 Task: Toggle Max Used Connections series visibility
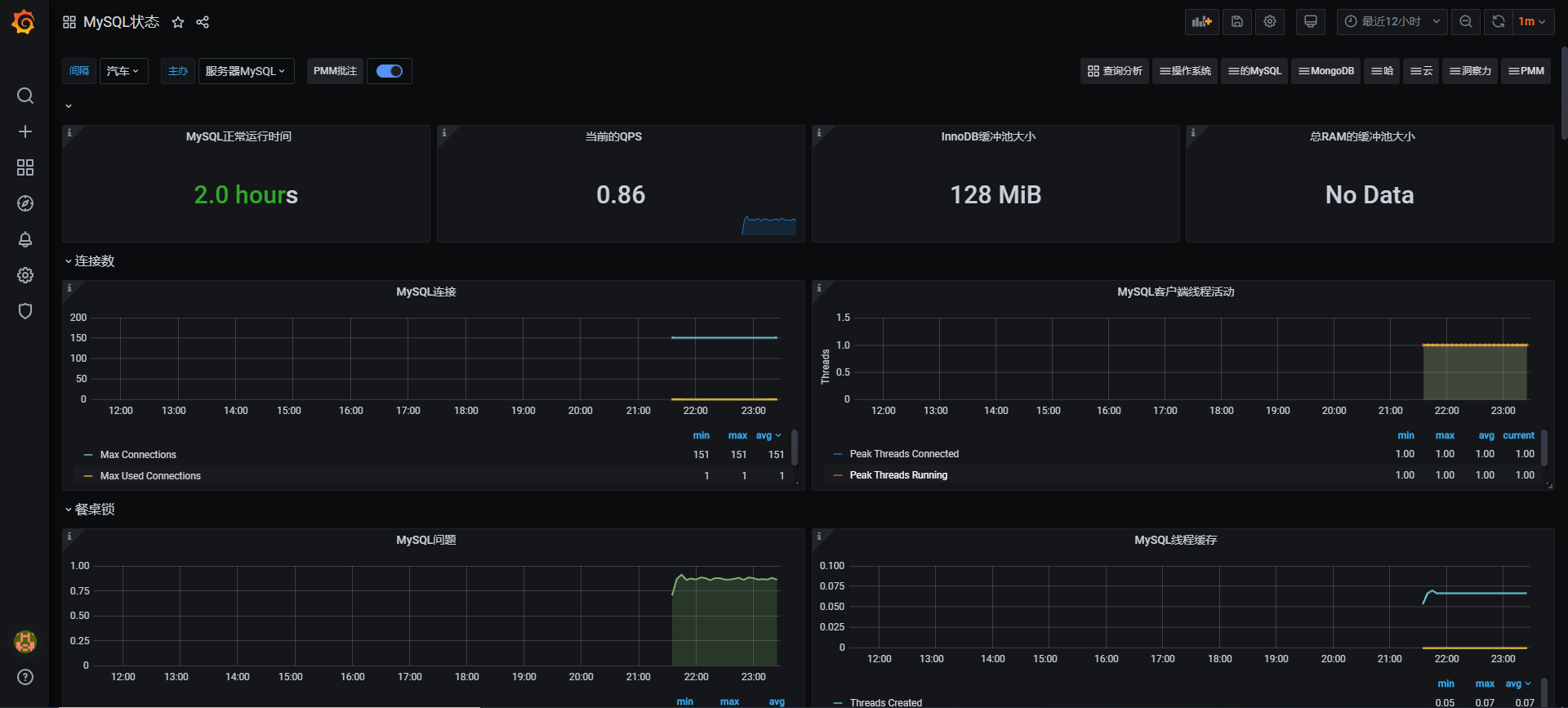[150, 476]
